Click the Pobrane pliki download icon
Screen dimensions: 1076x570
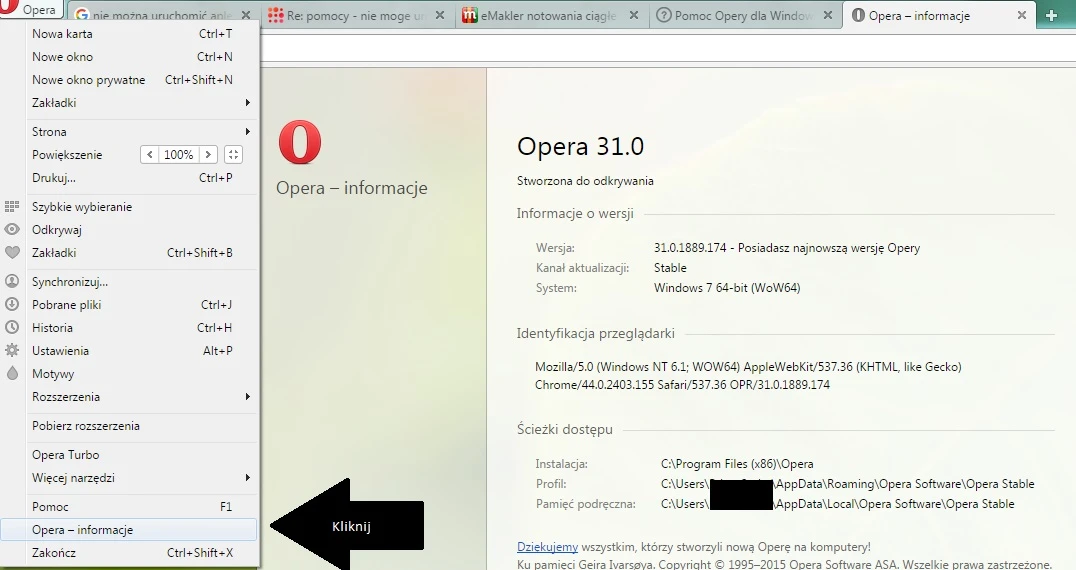[12, 305]
